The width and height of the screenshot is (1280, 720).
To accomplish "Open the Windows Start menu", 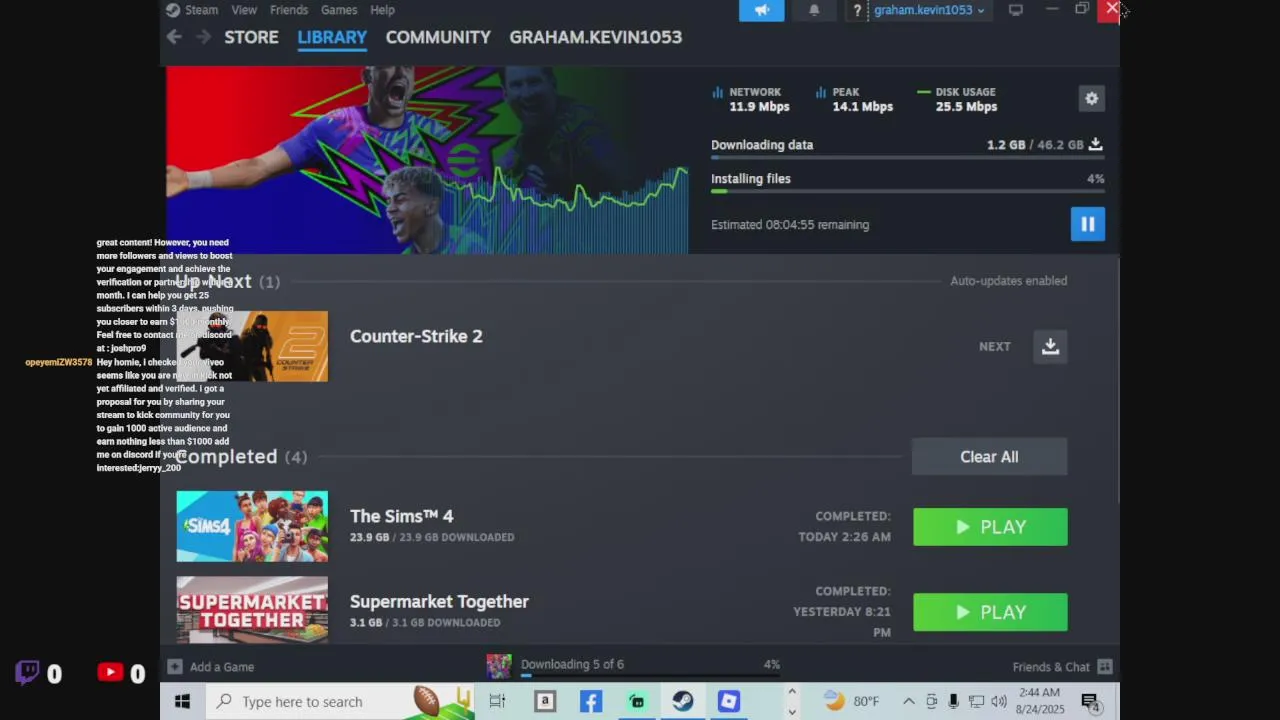I will coord(182,702).
